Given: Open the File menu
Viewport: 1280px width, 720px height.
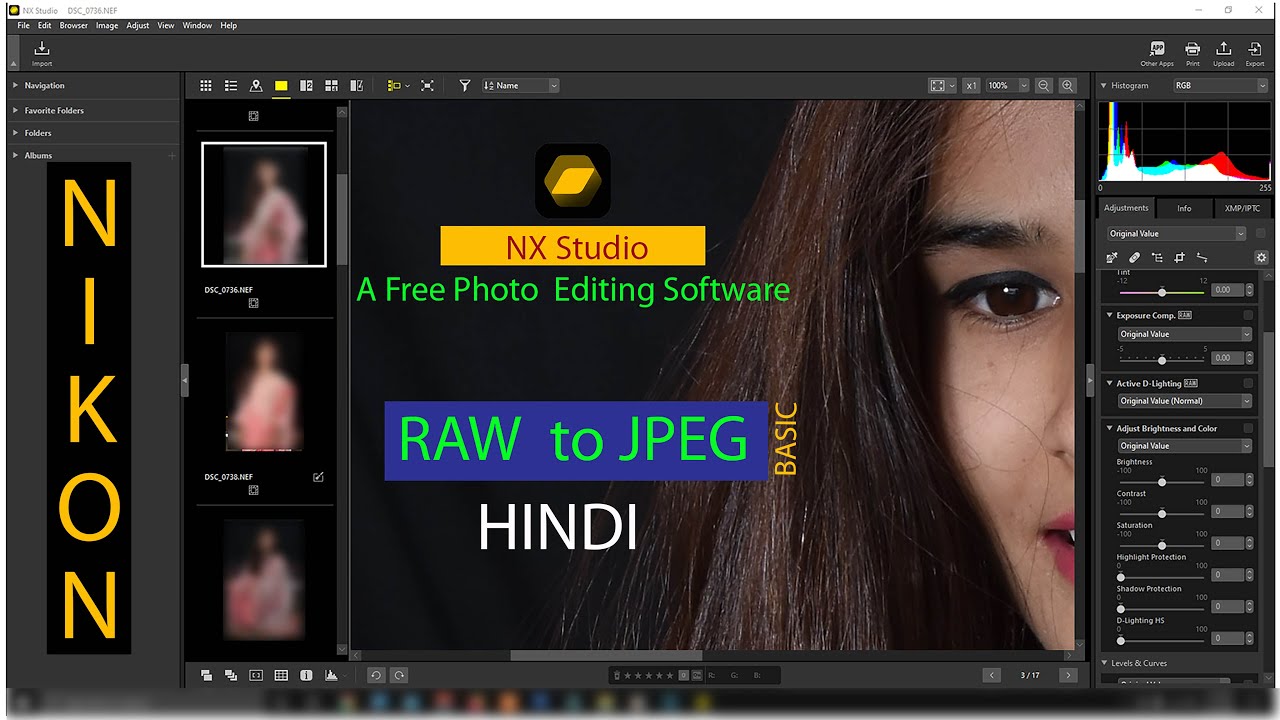Looking at the screenshot, I should click(23, 26).
